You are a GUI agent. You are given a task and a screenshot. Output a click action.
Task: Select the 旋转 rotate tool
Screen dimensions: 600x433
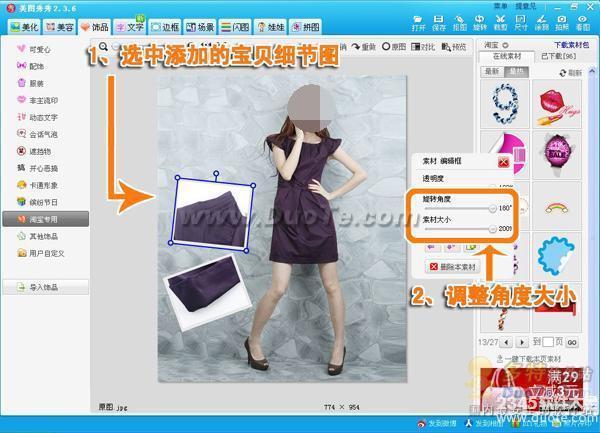click(479, 23)
